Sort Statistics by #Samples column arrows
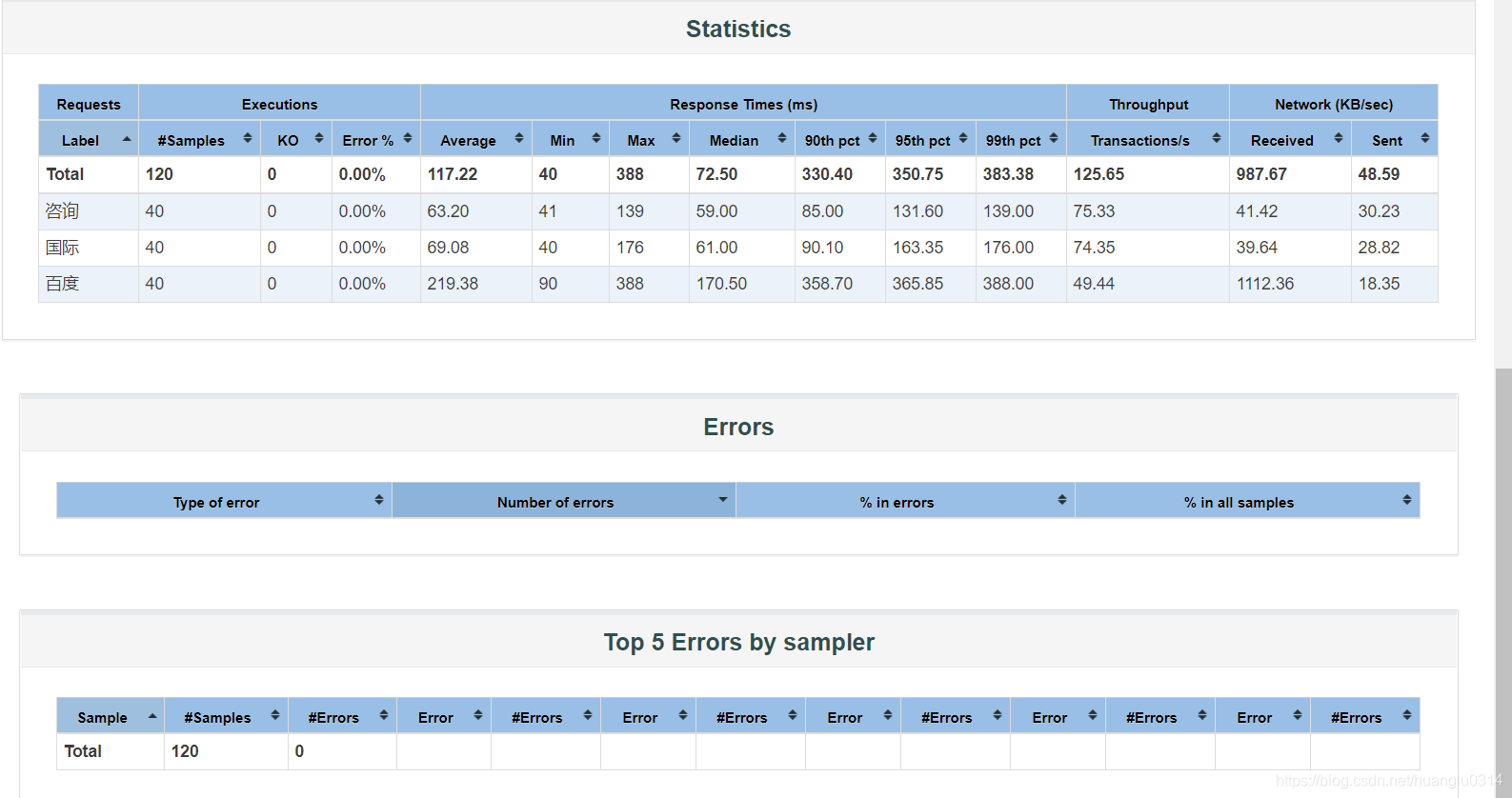Viewport: 1512px width, 798px height. (x=248, y=139)
